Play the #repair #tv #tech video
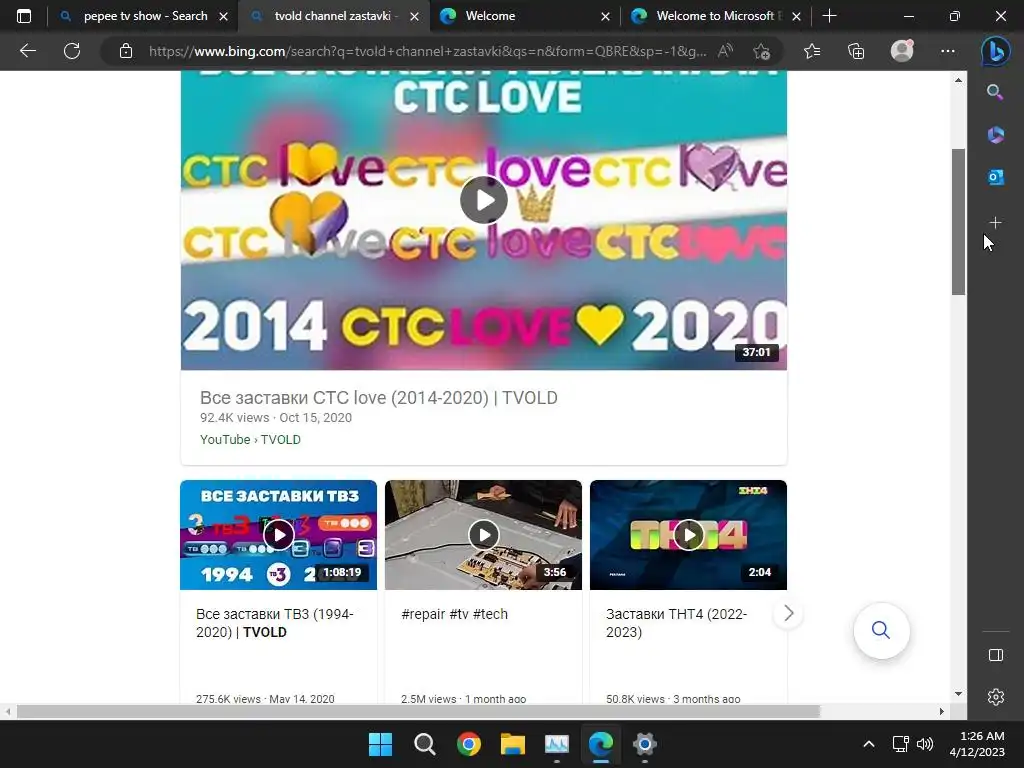Viewport: 1024px width, 768px height. 483,535
